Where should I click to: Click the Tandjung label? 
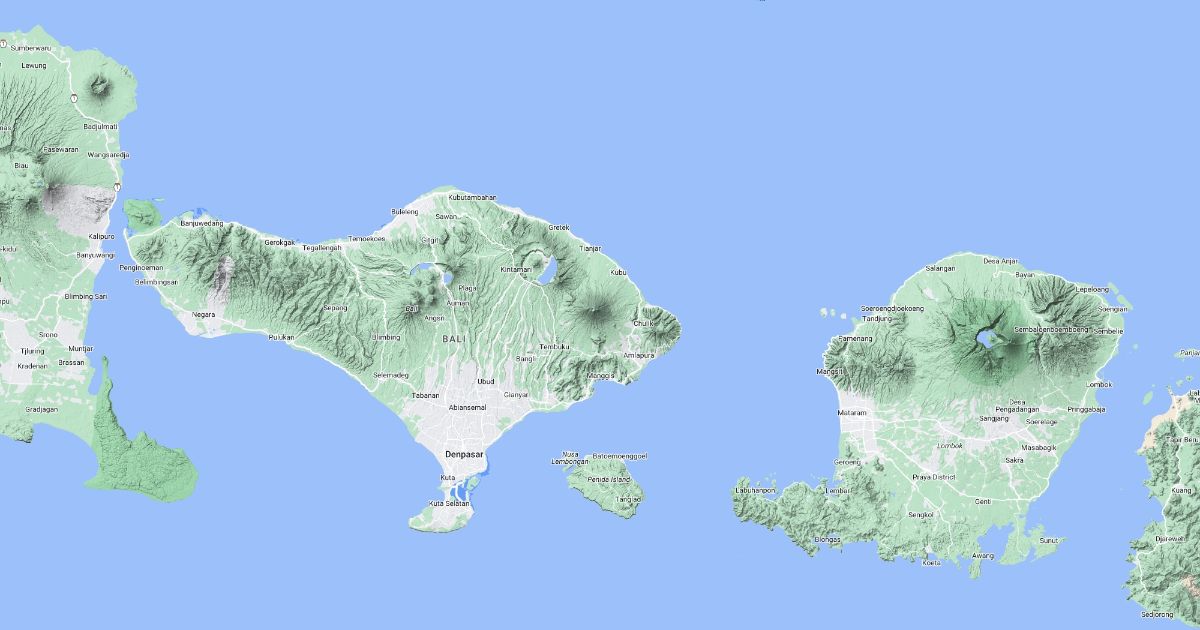tap(876, 319)
